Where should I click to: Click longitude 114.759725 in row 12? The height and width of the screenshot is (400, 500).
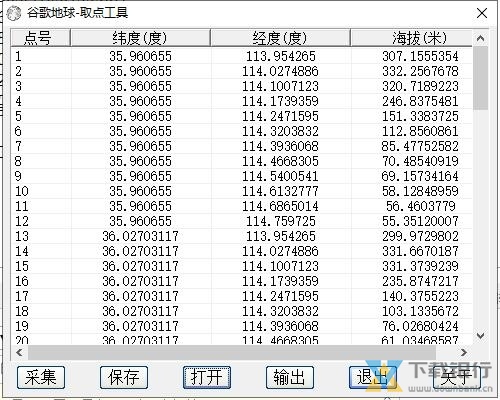[281, 221]
